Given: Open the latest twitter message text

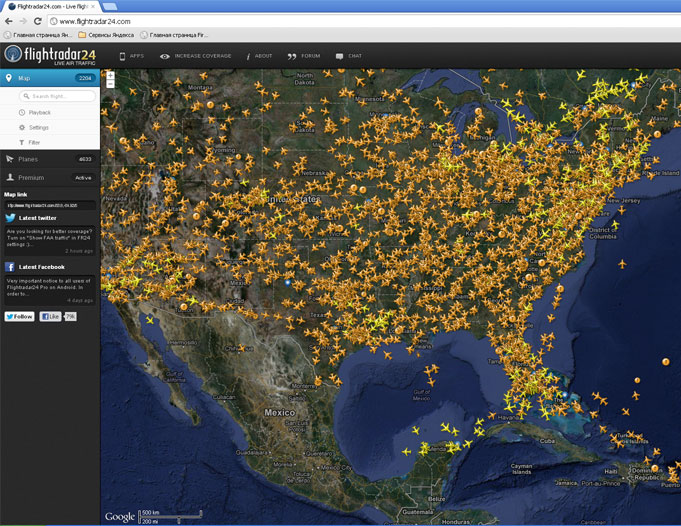Looking at the screenshot, I should [49, 238].
